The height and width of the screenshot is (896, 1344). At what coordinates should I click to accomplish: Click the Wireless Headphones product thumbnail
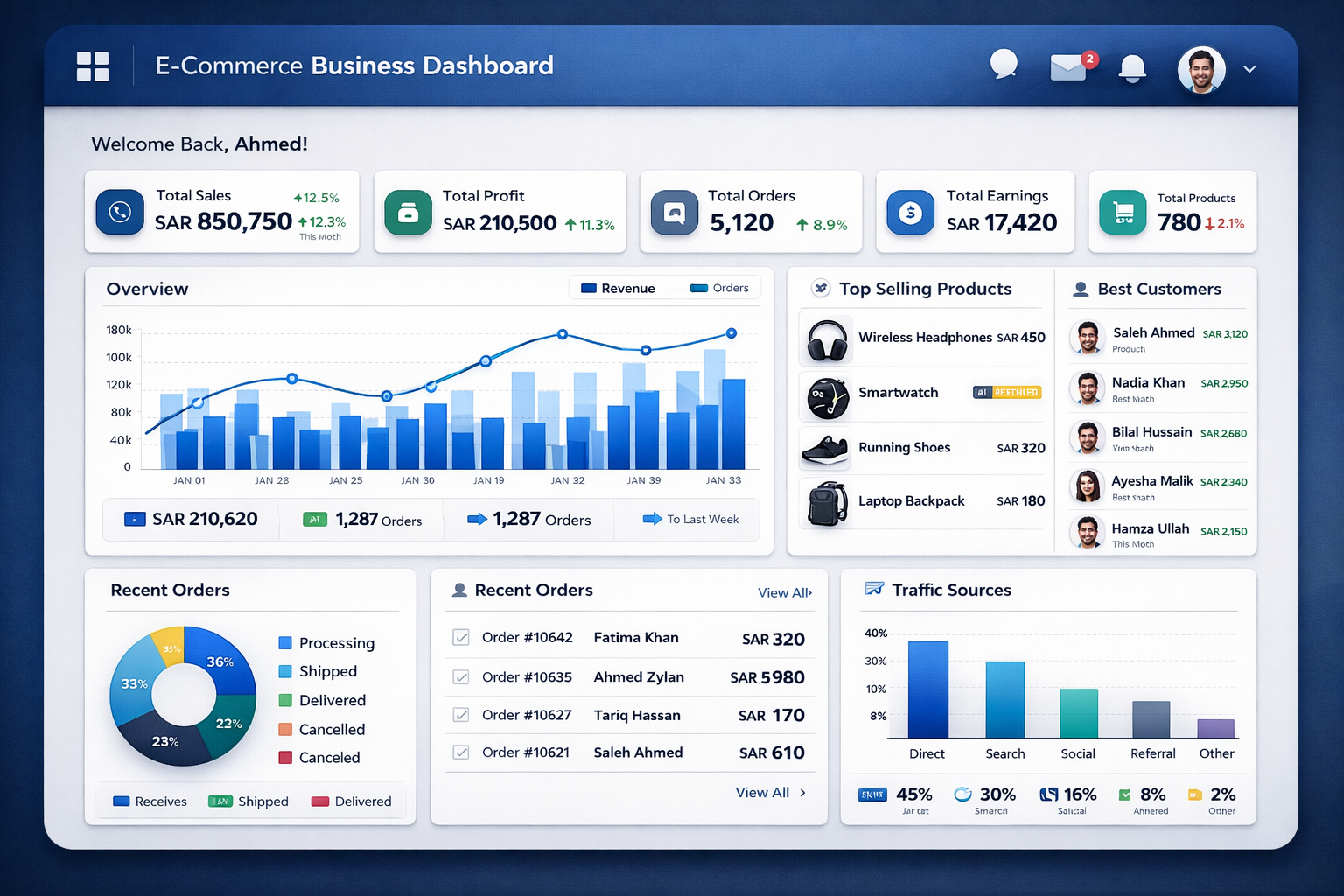coord(825,339)
